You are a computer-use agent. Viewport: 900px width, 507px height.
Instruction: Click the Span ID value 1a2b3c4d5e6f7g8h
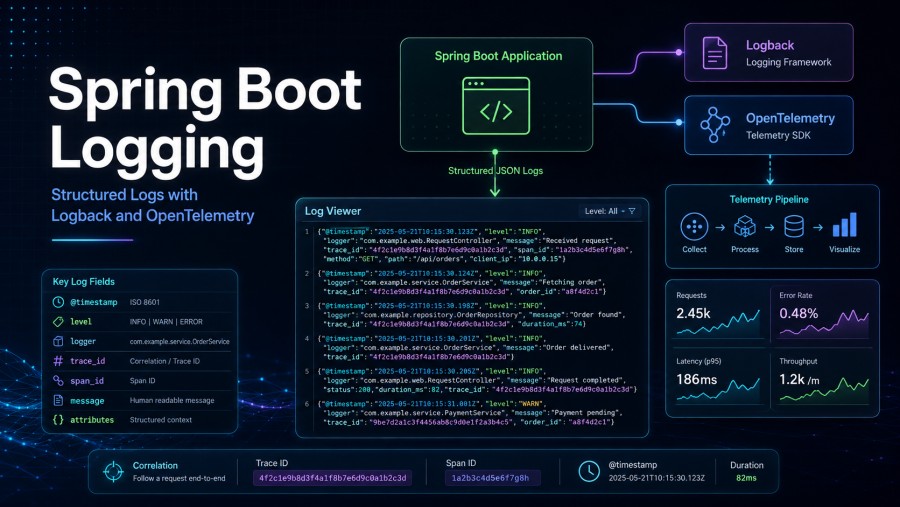pyautogui.click(x=490, y=478)
